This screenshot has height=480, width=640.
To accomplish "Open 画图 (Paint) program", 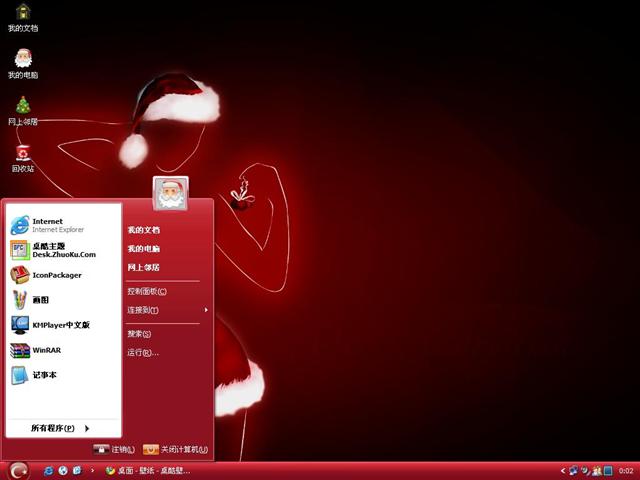I will pyautogui.click(x=40, y=300).
